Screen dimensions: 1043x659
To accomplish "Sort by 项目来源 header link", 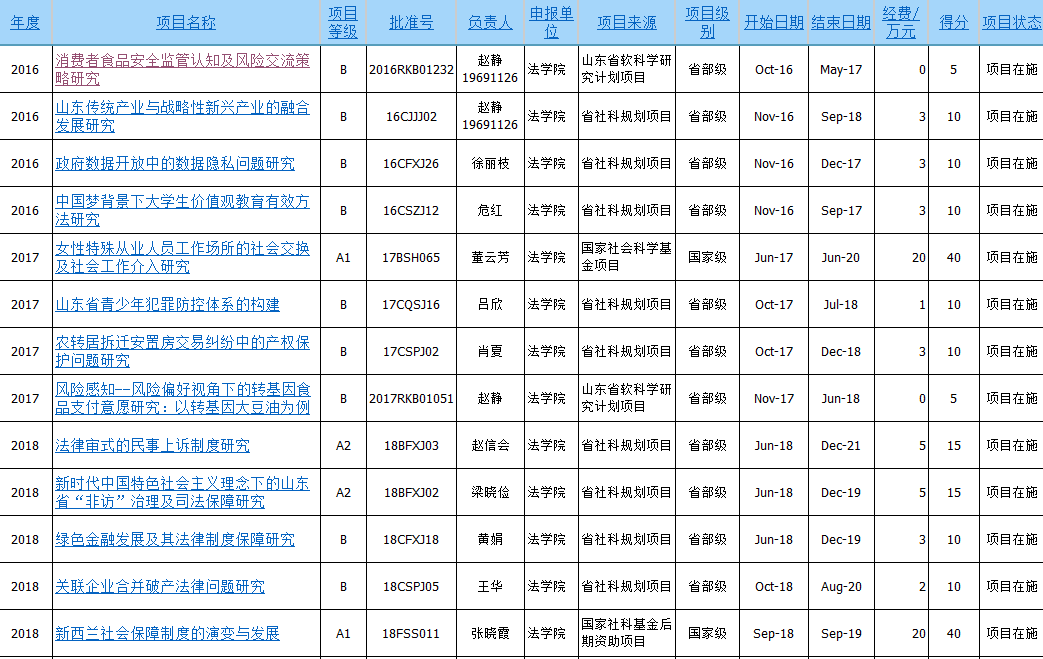I will pyautogui.click(x=627, y=23).
